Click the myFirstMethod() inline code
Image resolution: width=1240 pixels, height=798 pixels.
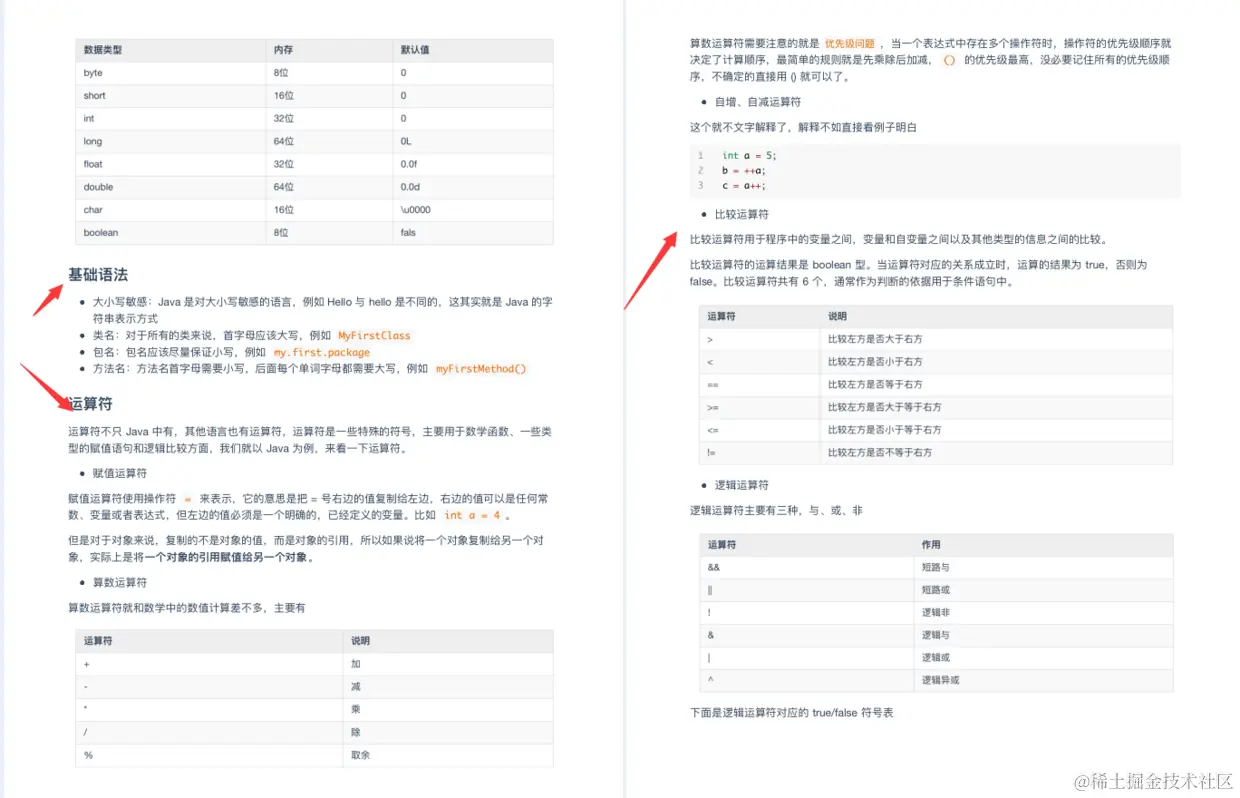481,369
